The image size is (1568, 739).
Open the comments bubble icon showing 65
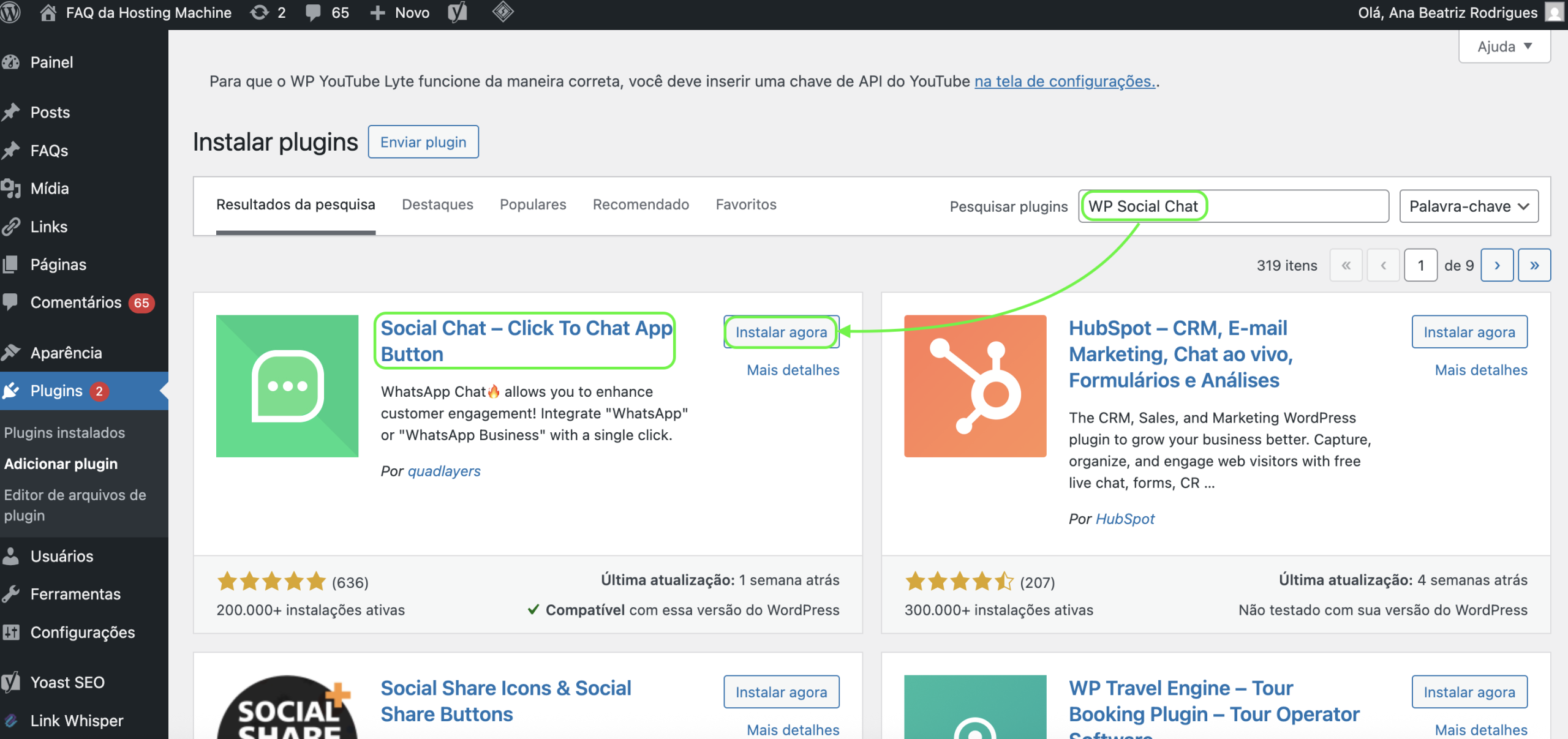[314, 12]
